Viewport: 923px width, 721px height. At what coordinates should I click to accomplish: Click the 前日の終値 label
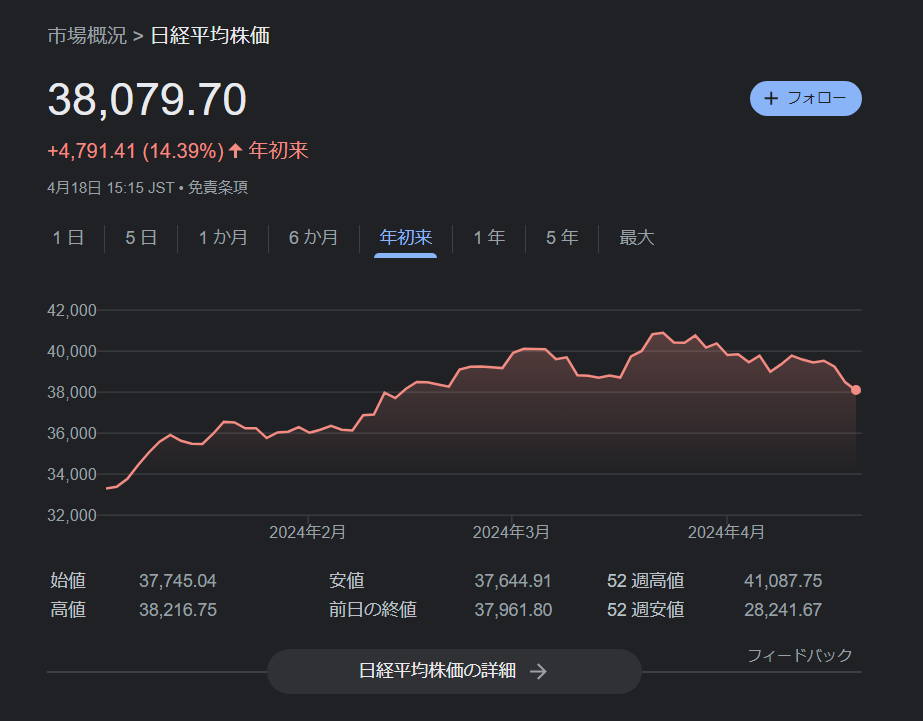(x=373, y=610)
